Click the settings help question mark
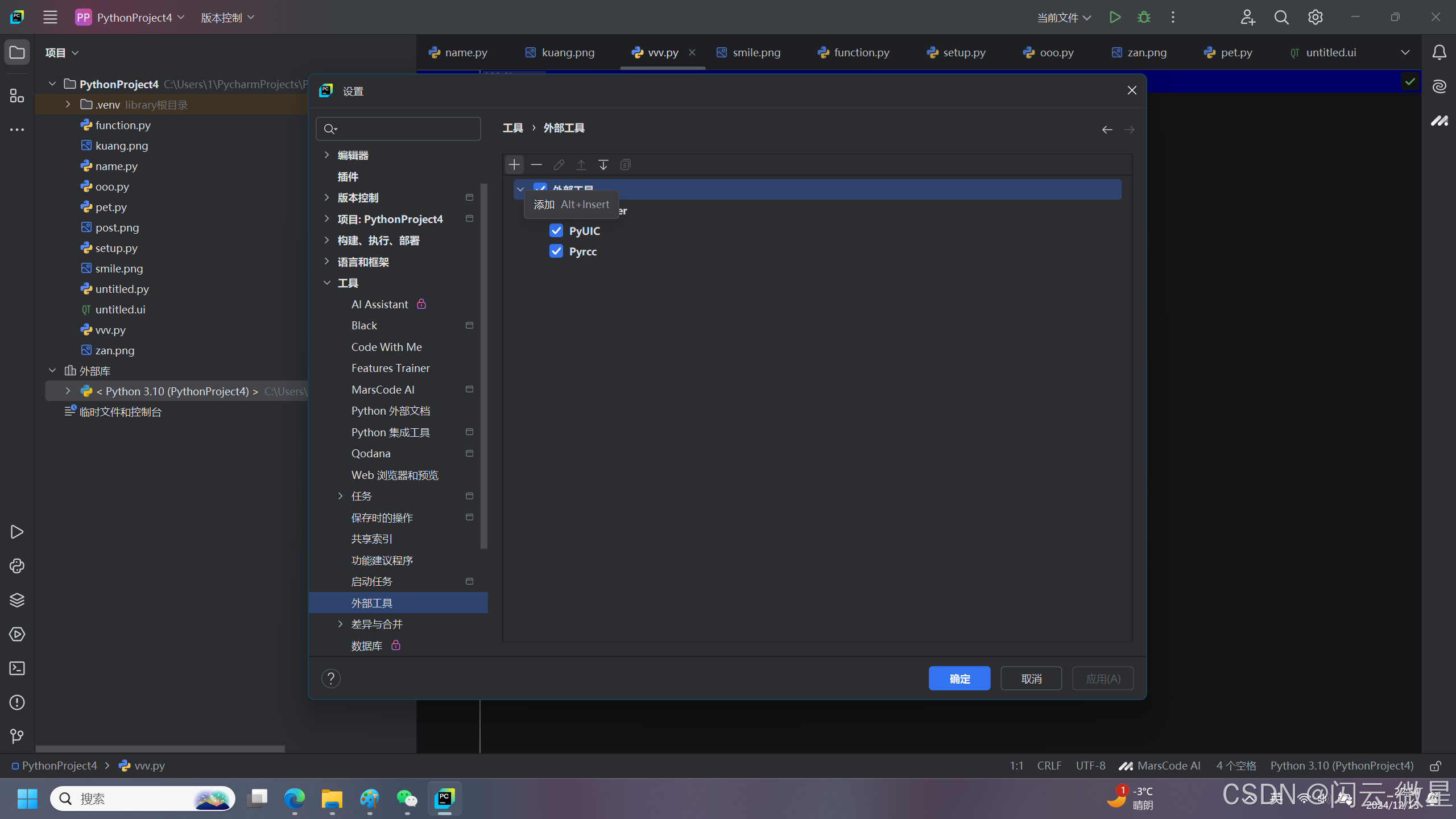The width and height of the screenshot is (1456, 819). coord(330,679)
